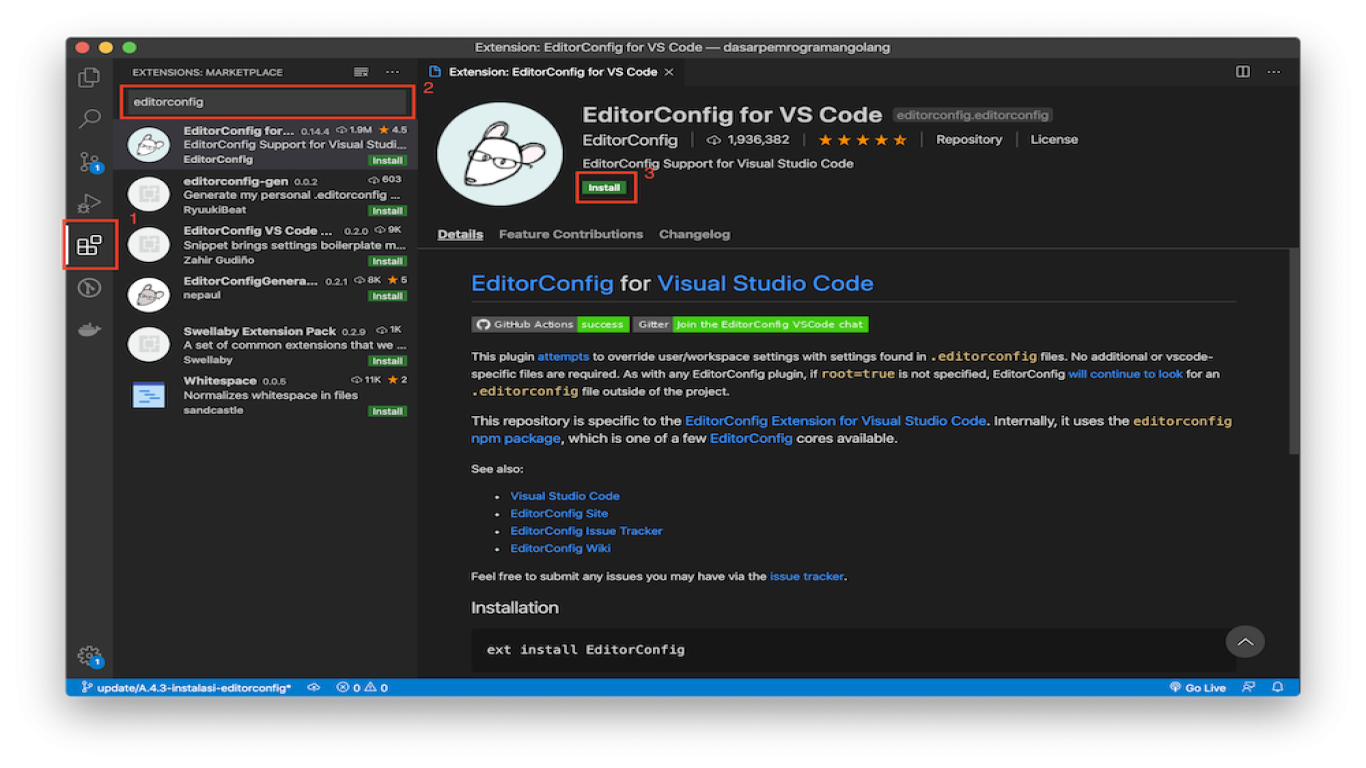Click the details page vertical scrollbar

(1294, 353)
